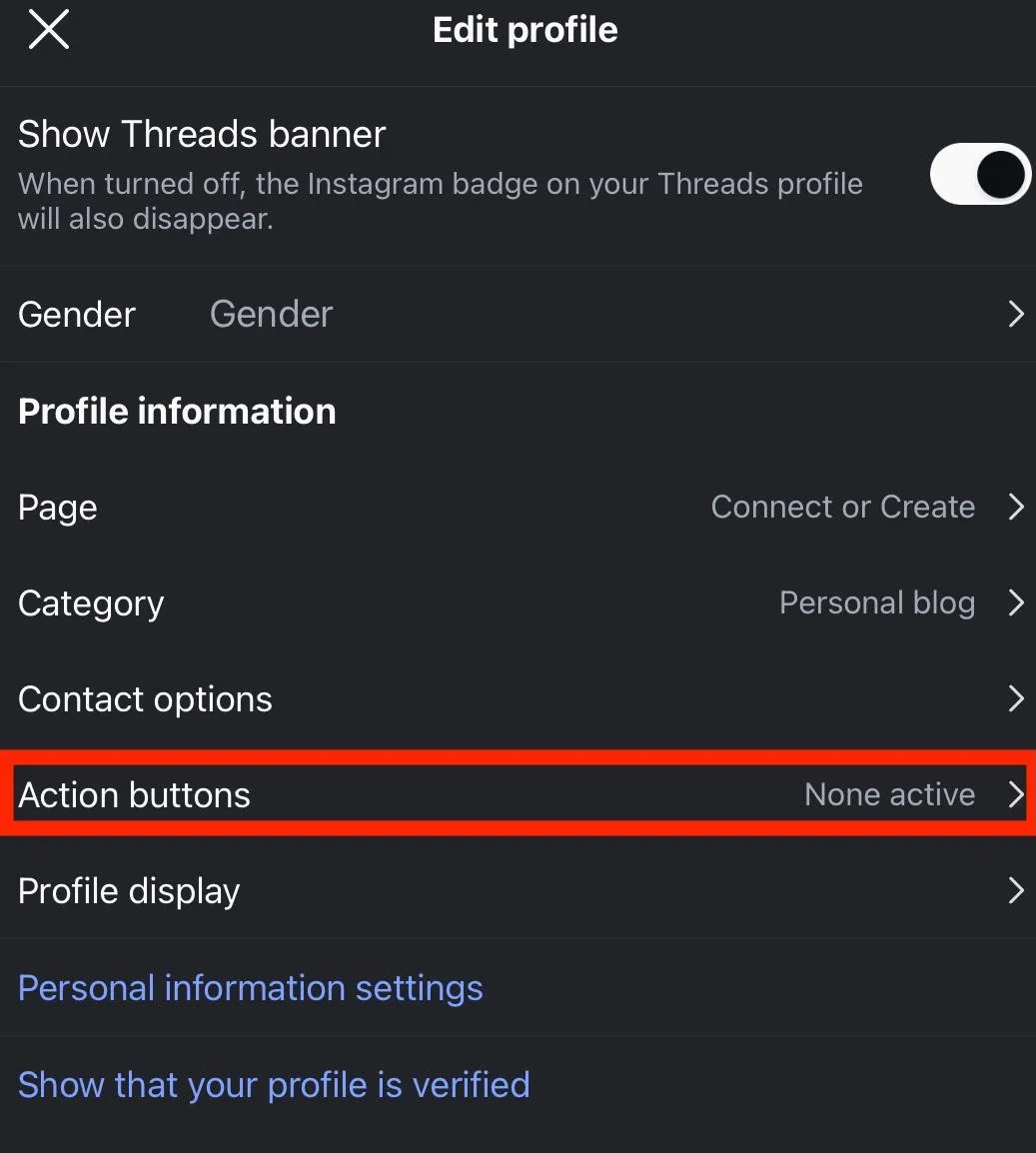This screenshot has width=1036, height=1153.
Task: Close the Edit profile screen
Action: click(49, 30)
